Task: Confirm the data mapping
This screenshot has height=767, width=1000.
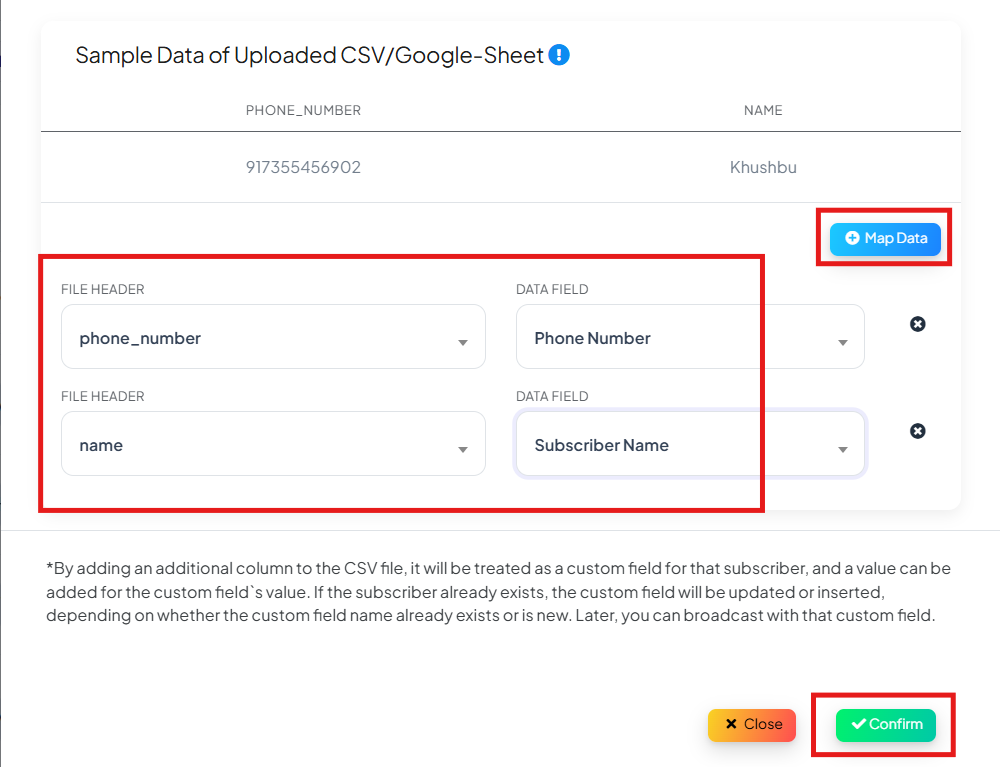Action: 886,724
